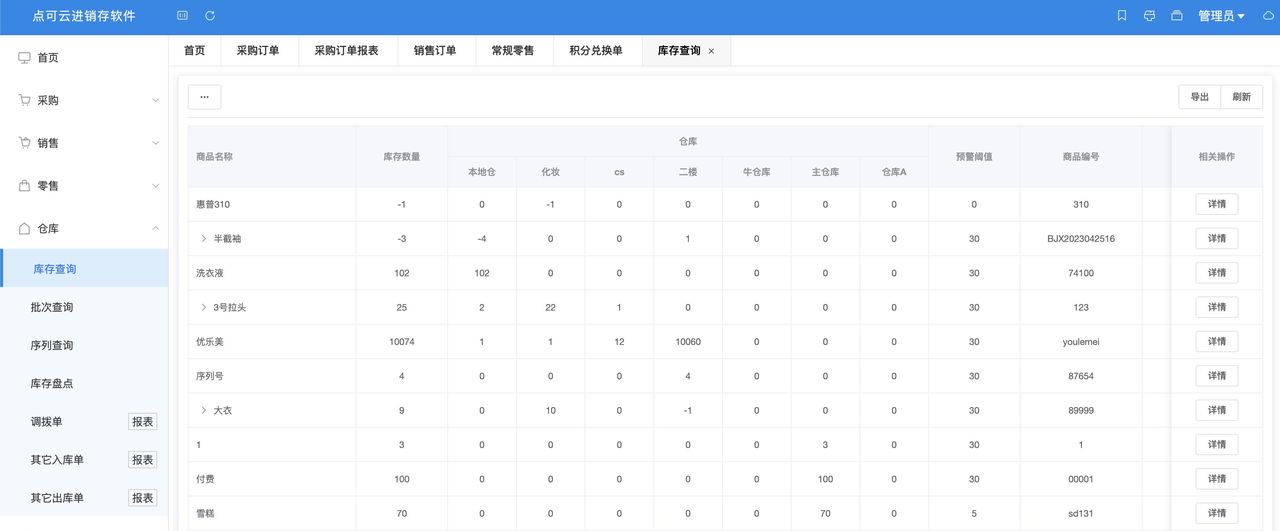Click the 商品编号 column header

coord(1081,157)
